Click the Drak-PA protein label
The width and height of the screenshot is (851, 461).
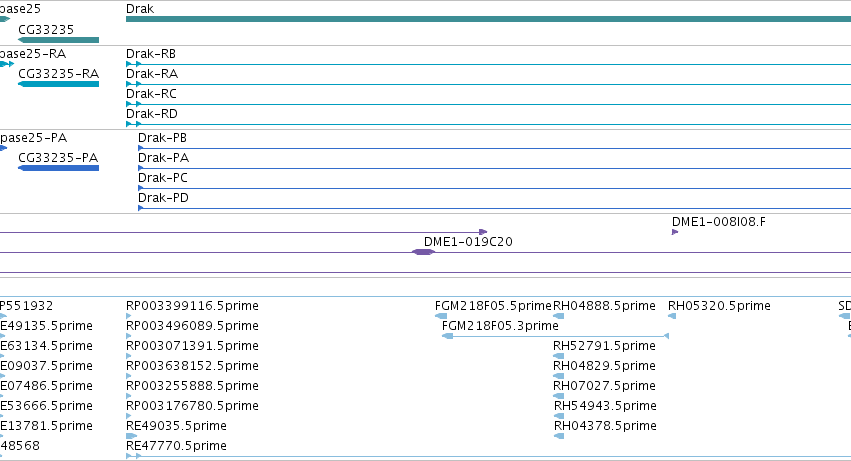click(163, 158)
